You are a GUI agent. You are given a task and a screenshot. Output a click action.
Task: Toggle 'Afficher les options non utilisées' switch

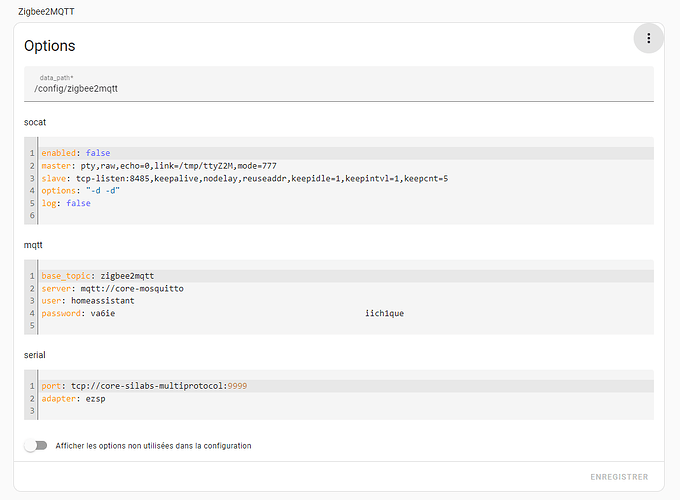(x=36, y=445)
